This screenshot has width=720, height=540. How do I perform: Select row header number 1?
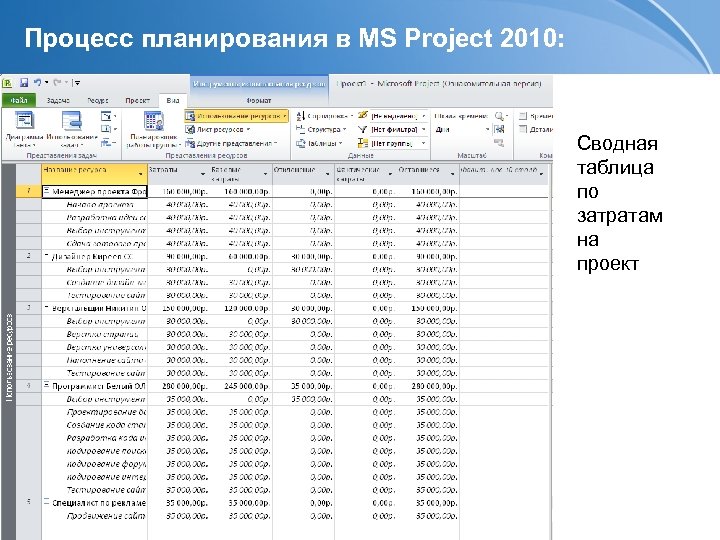click(x=29, y=191)
